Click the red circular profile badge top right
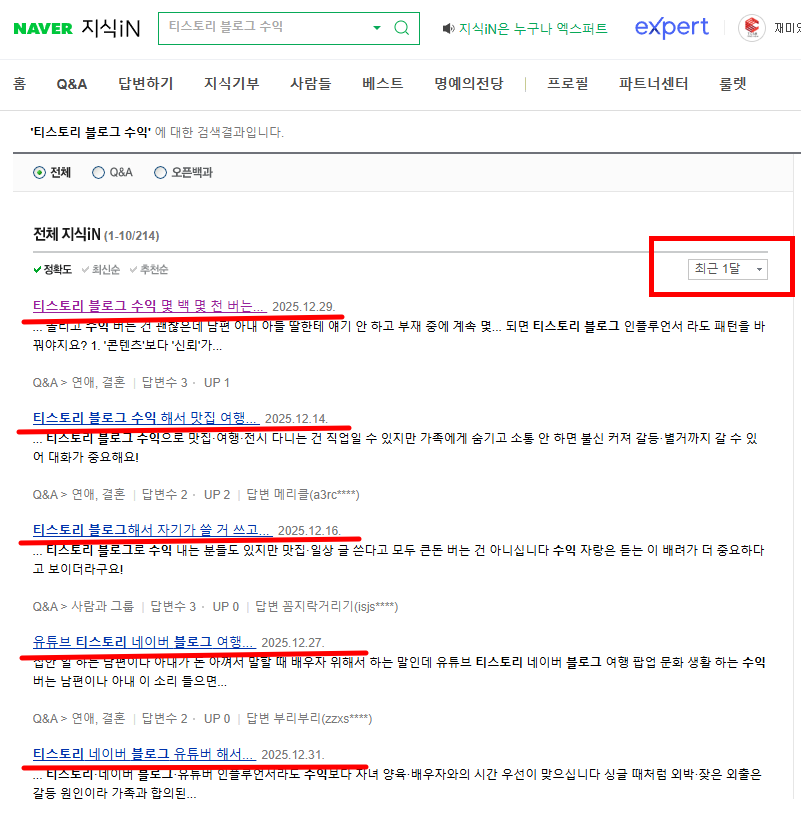Image resolution: width=801 pixels, height=813 pixels. pos(751,28)
